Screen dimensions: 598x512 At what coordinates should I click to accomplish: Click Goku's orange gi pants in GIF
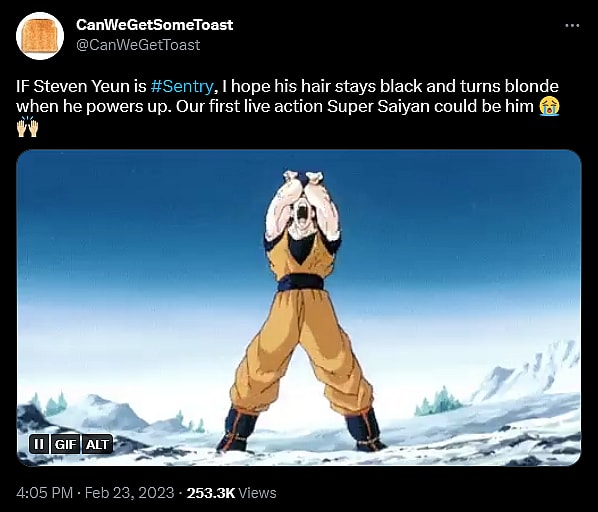coord(301,351)
